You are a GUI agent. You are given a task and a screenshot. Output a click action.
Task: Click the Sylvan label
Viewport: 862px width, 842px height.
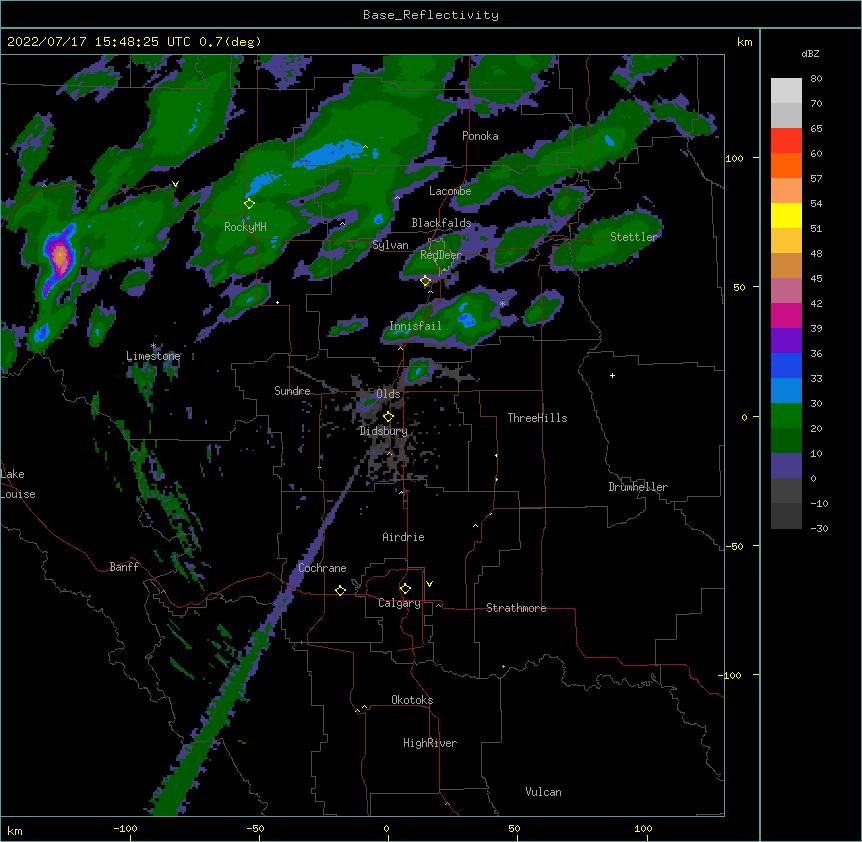390,245
